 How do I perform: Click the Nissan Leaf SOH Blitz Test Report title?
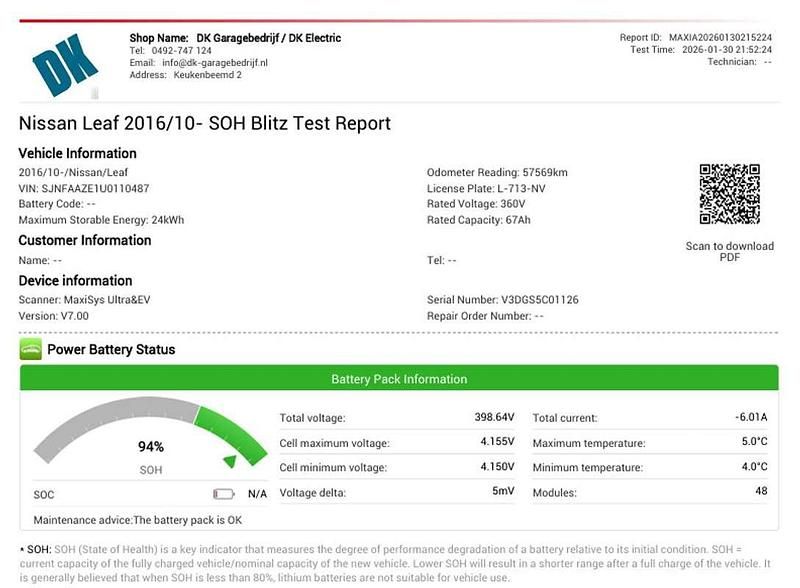(205, 123)
